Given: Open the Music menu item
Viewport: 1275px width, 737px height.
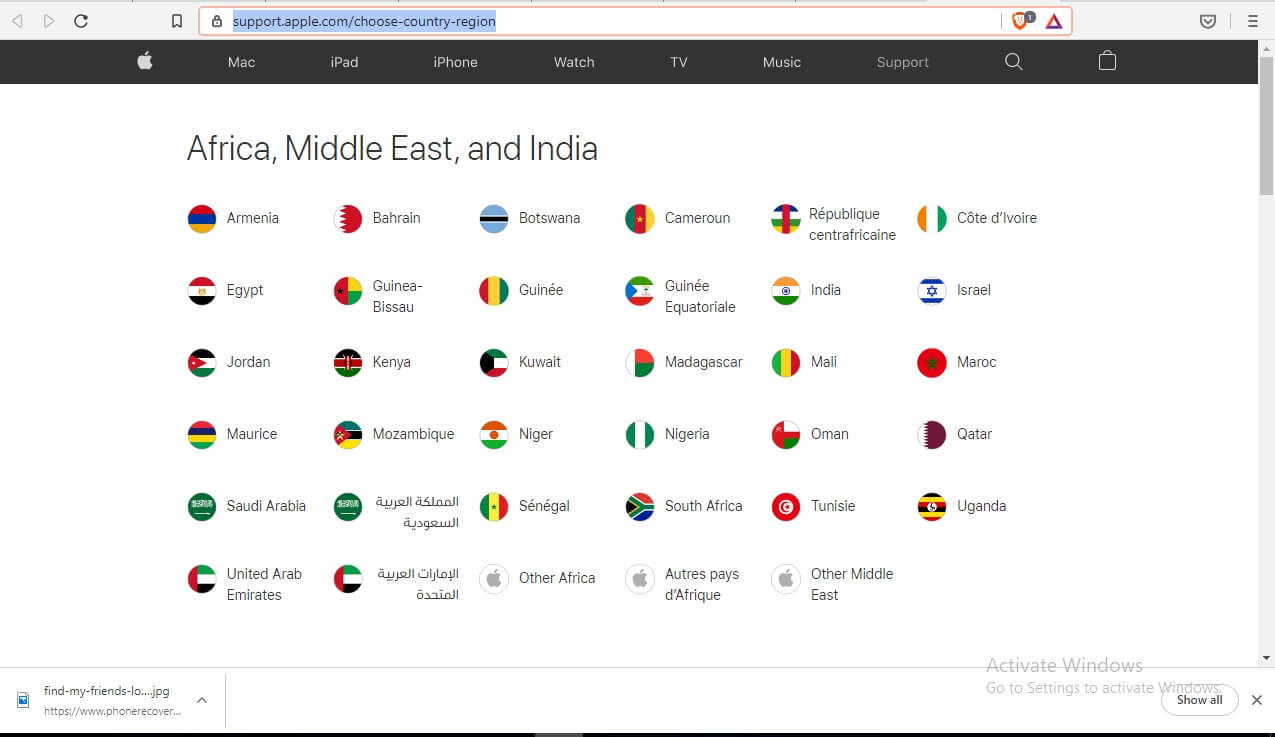Looking at the screenshot, I should click(781, 62).
